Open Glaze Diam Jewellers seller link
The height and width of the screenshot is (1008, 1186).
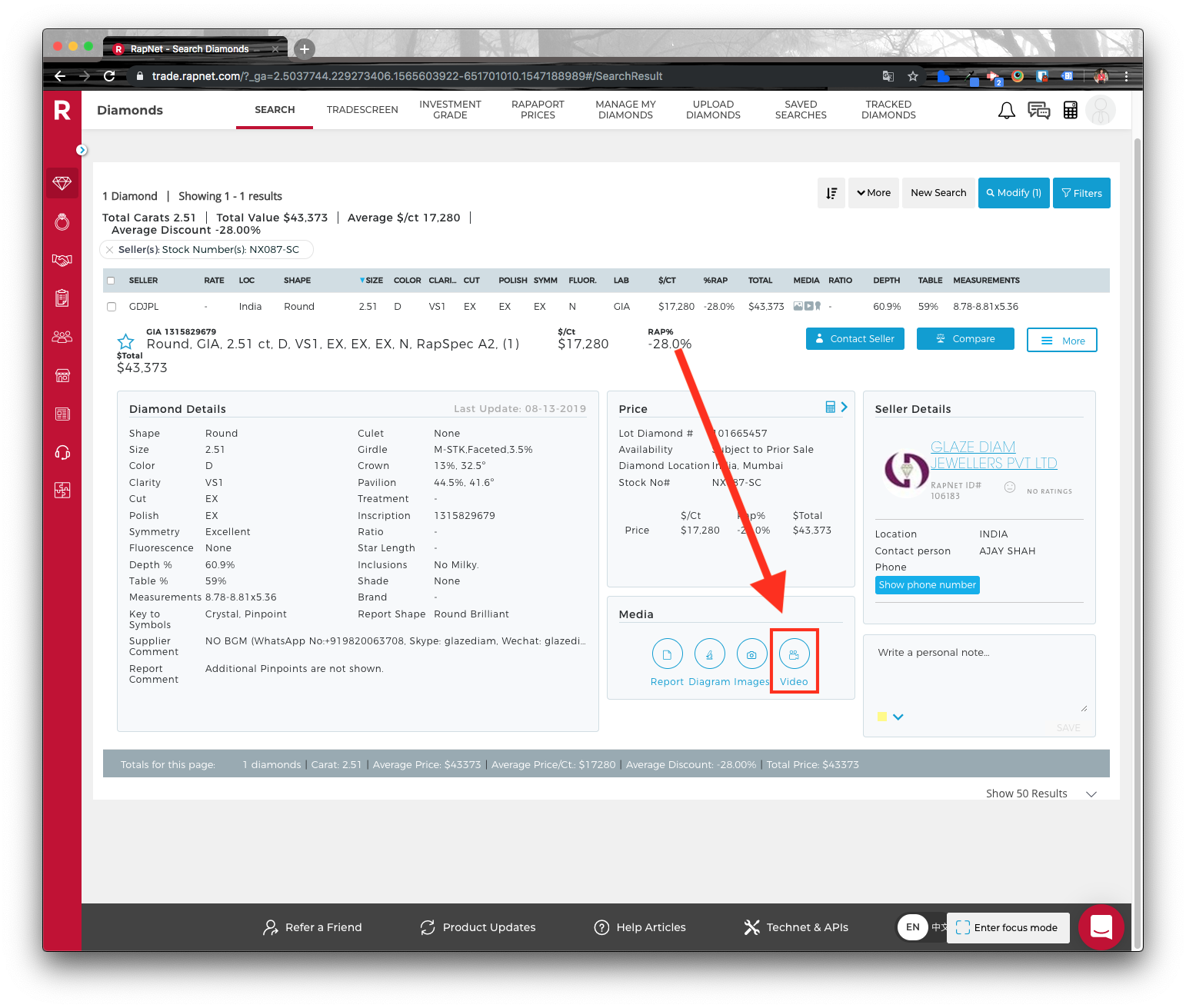(x=994, y=455)
